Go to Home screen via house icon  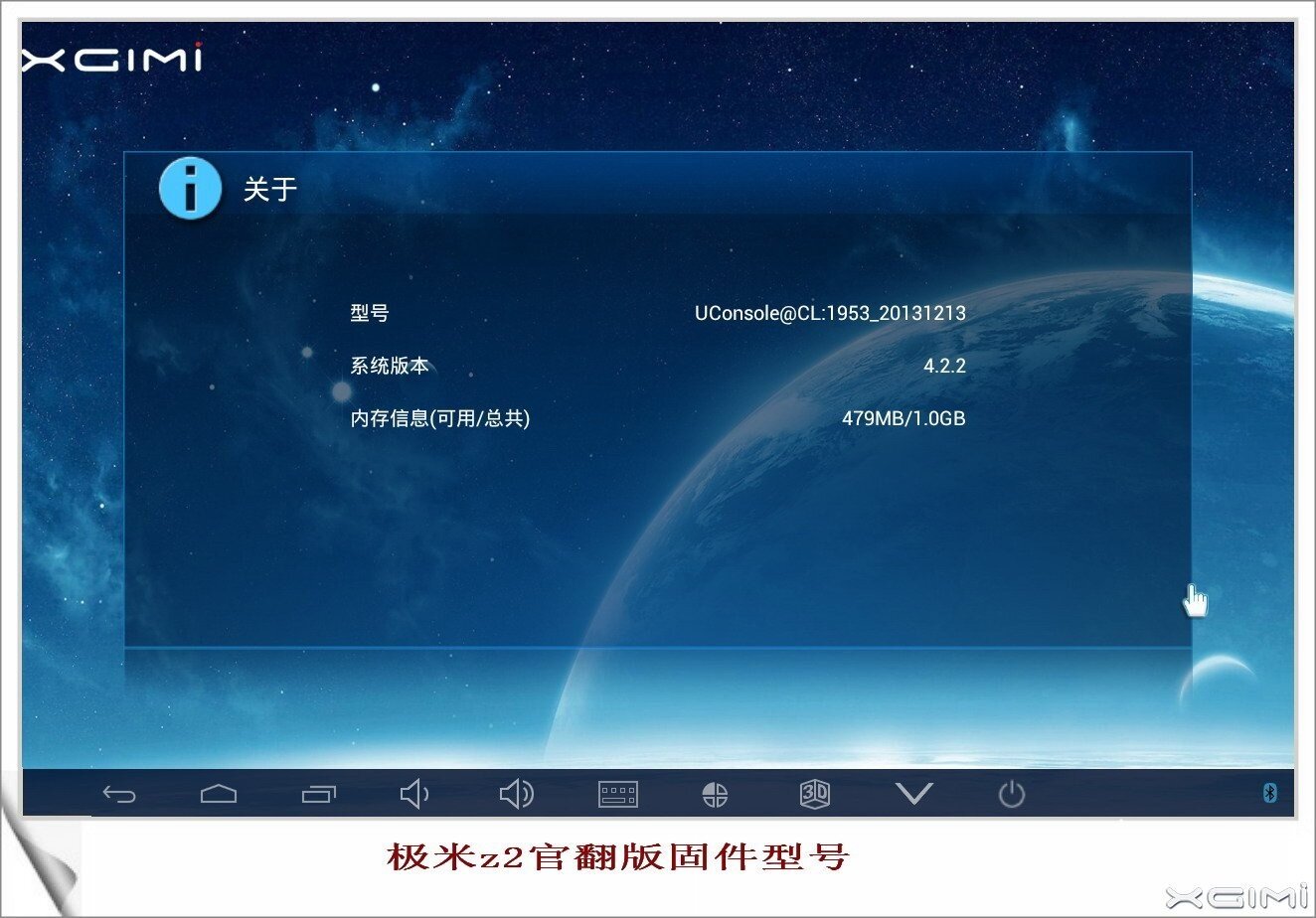pos(219,794)
